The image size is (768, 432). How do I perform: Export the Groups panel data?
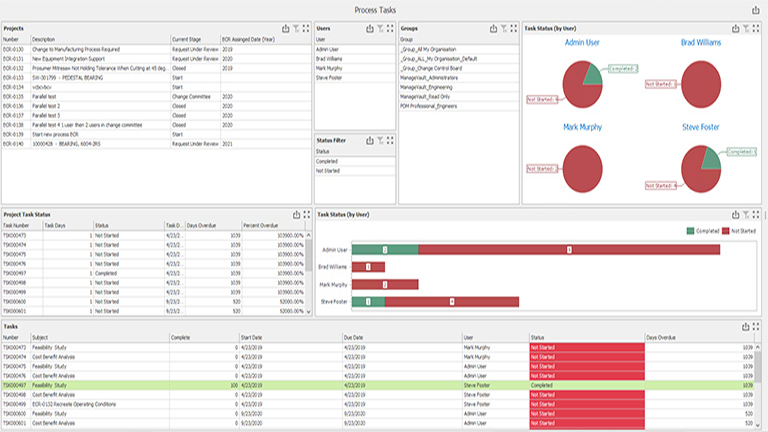tap(492, 29)
